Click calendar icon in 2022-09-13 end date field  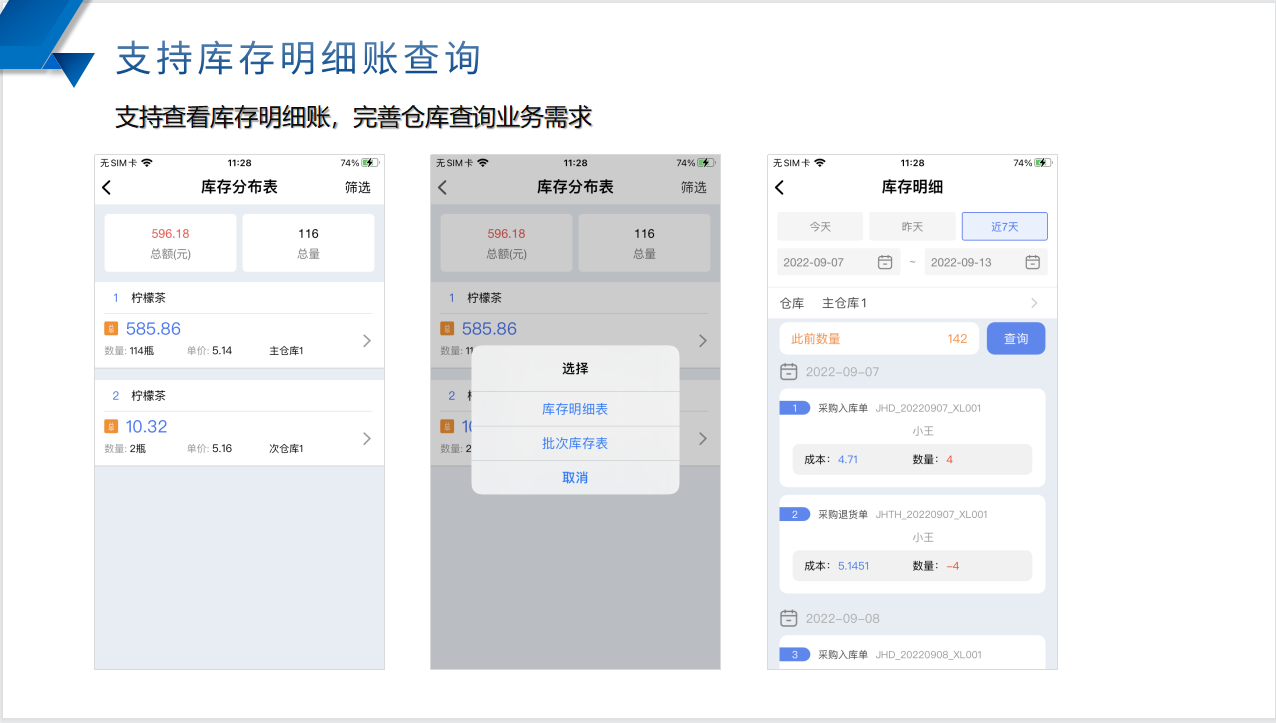1033,262
